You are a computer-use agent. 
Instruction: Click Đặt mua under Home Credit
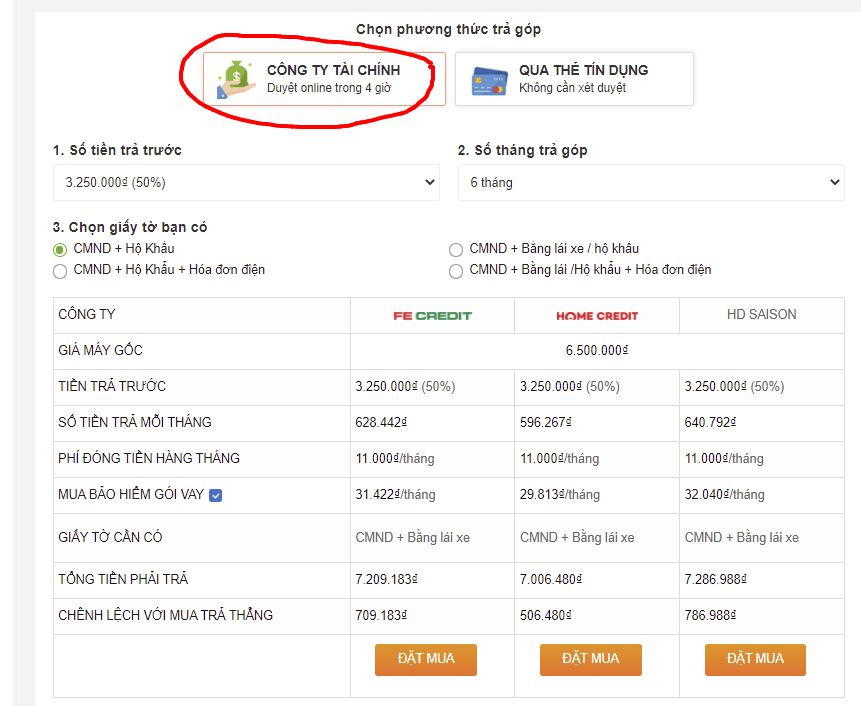[590, 659]
